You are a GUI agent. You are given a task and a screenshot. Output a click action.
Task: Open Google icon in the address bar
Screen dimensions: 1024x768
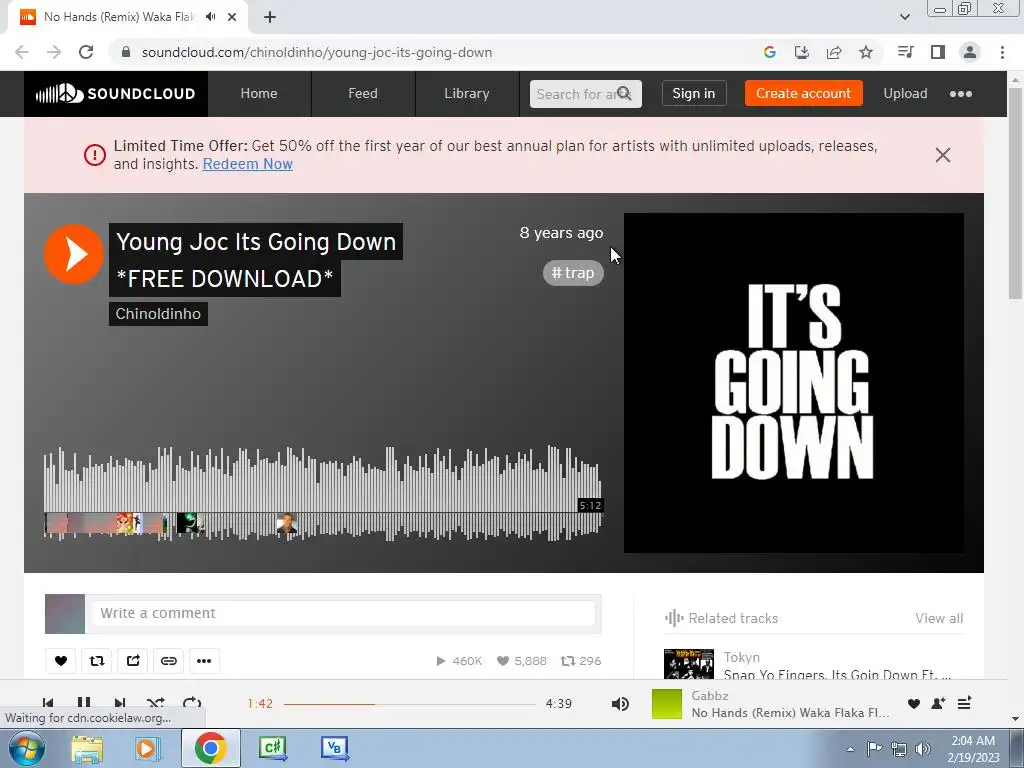(769, 52)
